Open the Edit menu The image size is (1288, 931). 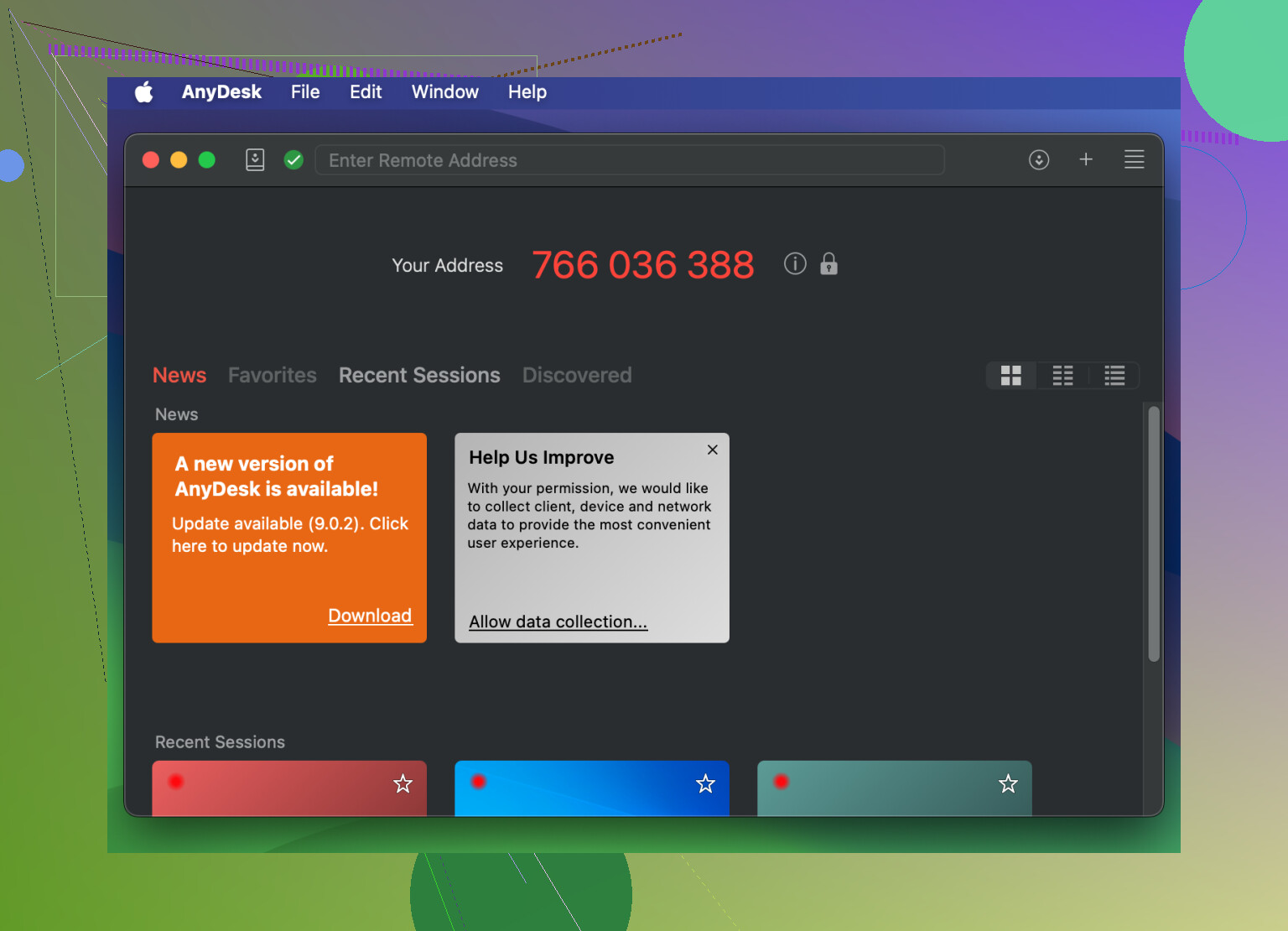(366, 92)
